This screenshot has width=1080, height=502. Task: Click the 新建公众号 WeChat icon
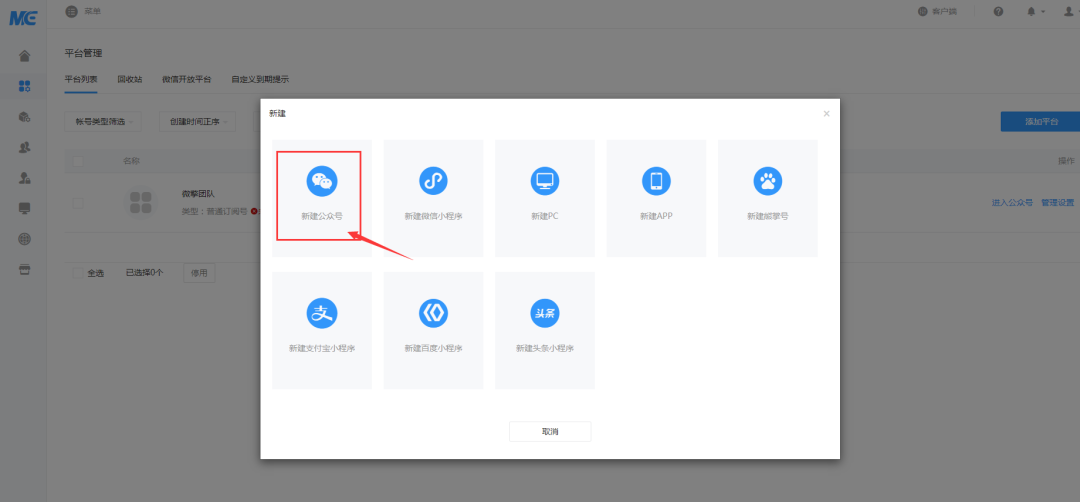point(321,181)
